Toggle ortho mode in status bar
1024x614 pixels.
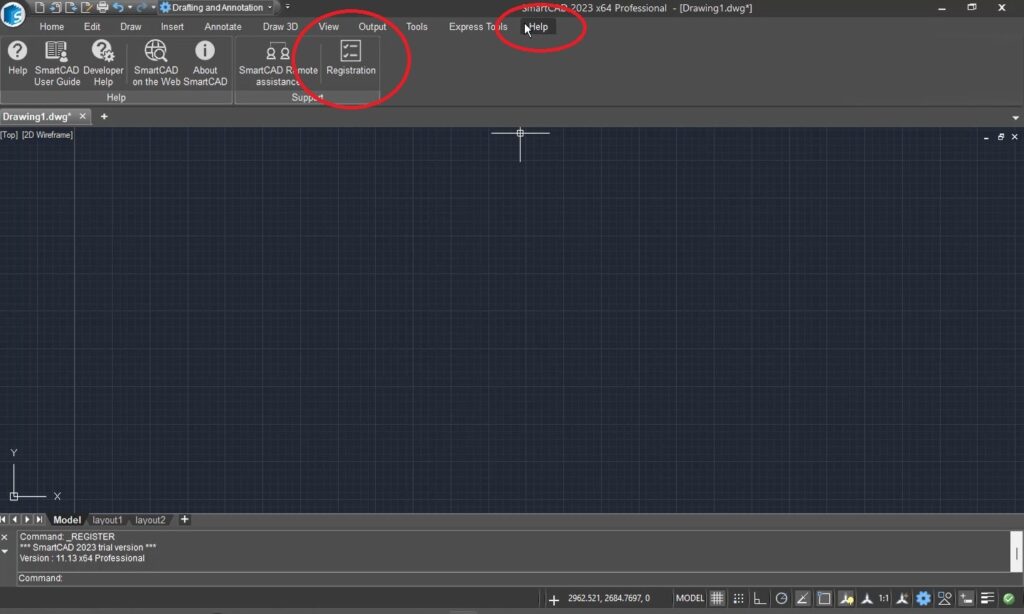point(760,598)
